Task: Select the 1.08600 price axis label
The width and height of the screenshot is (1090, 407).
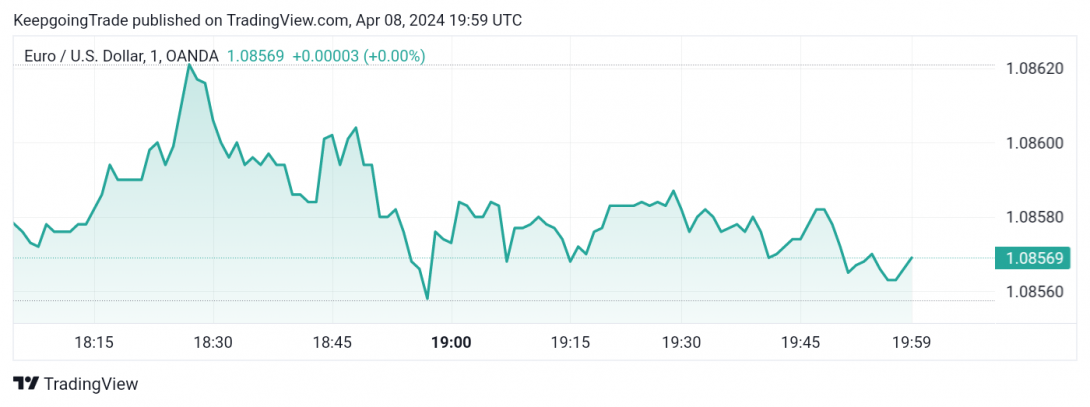Action: point(1036,143)
